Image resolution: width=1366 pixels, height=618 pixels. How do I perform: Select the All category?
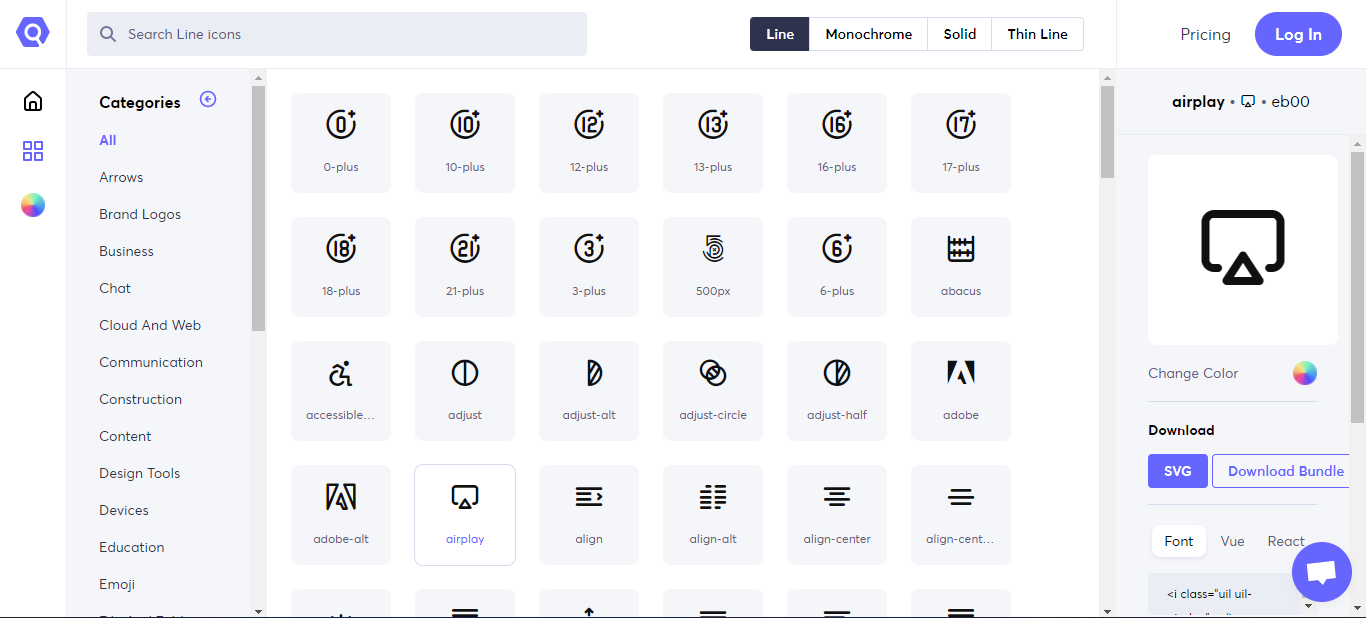coord(108,140)
